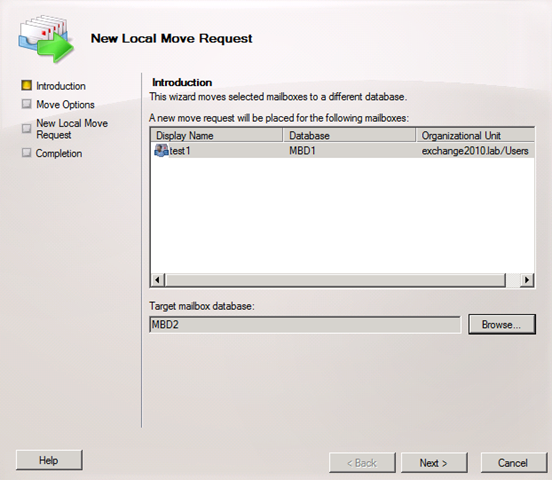Click the Completion step indicator box

[x=26, y=152]
